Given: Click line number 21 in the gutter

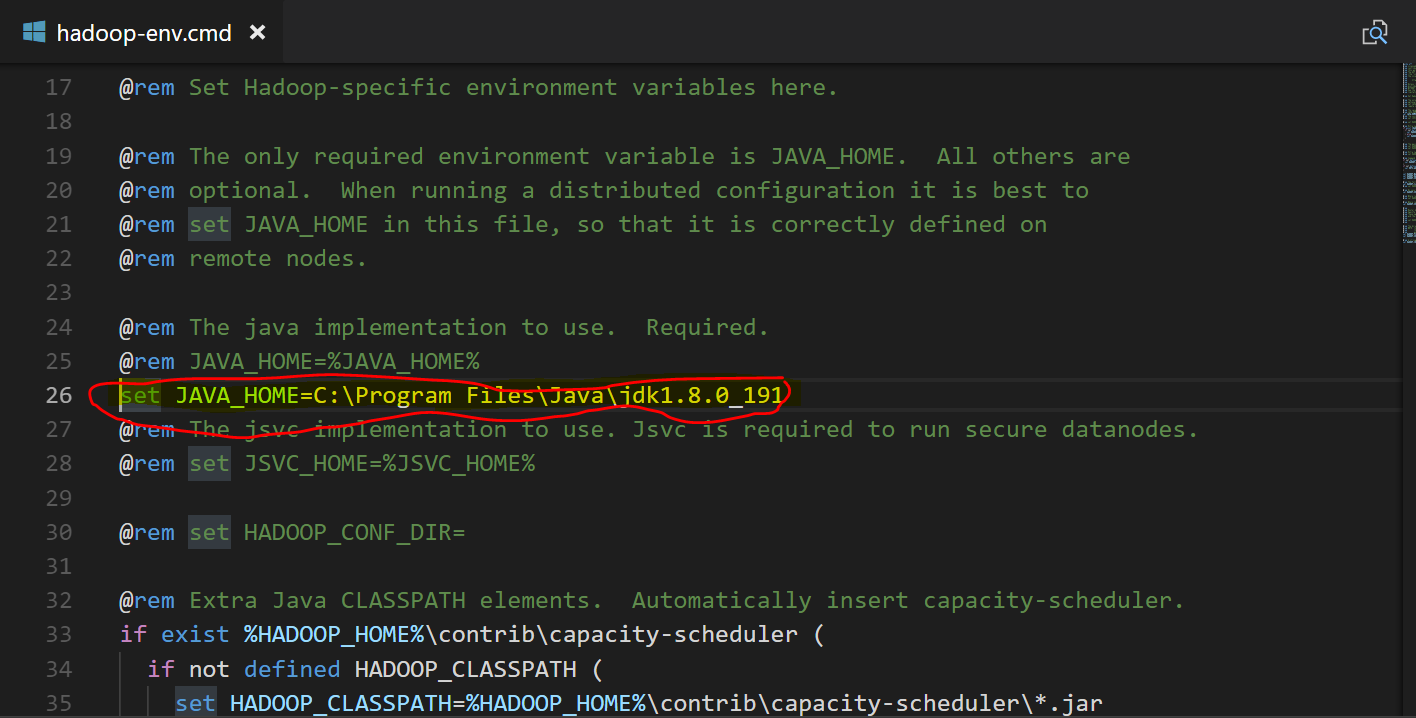Looking at the screenshot, I should [59, 224].
